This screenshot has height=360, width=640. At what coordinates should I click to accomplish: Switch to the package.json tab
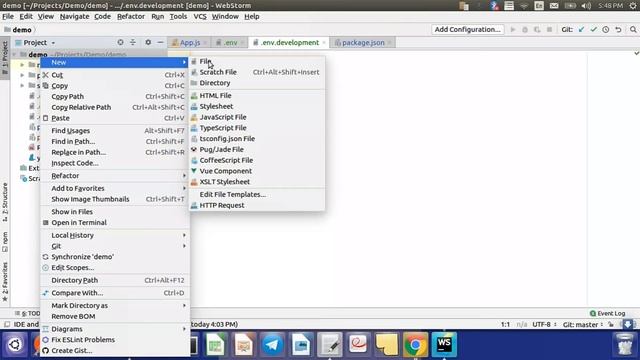coord(363,43)
